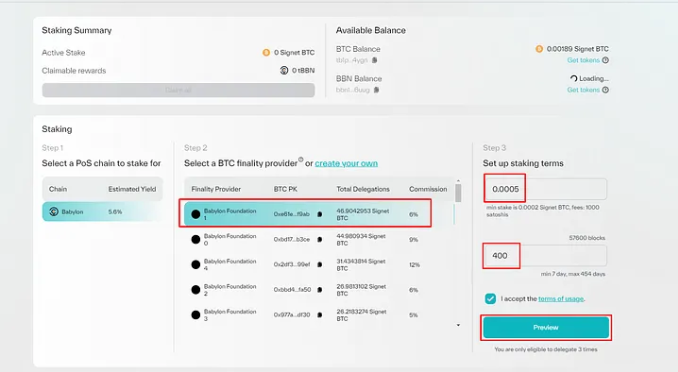Open info icon beside BTC Get tokens

(x=605, y=60)
